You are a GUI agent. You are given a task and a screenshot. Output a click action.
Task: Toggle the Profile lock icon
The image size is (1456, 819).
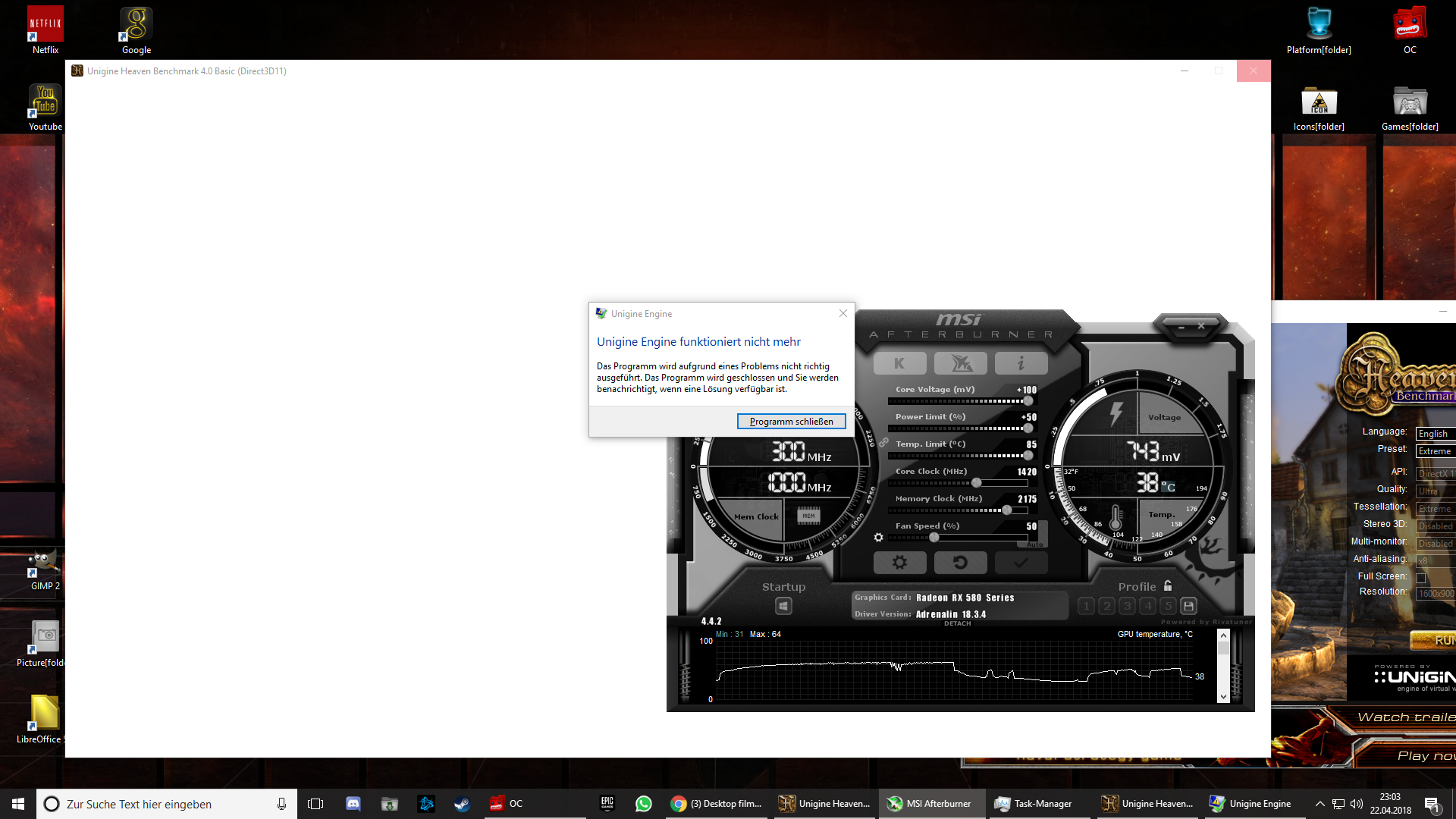point(1168,585)
